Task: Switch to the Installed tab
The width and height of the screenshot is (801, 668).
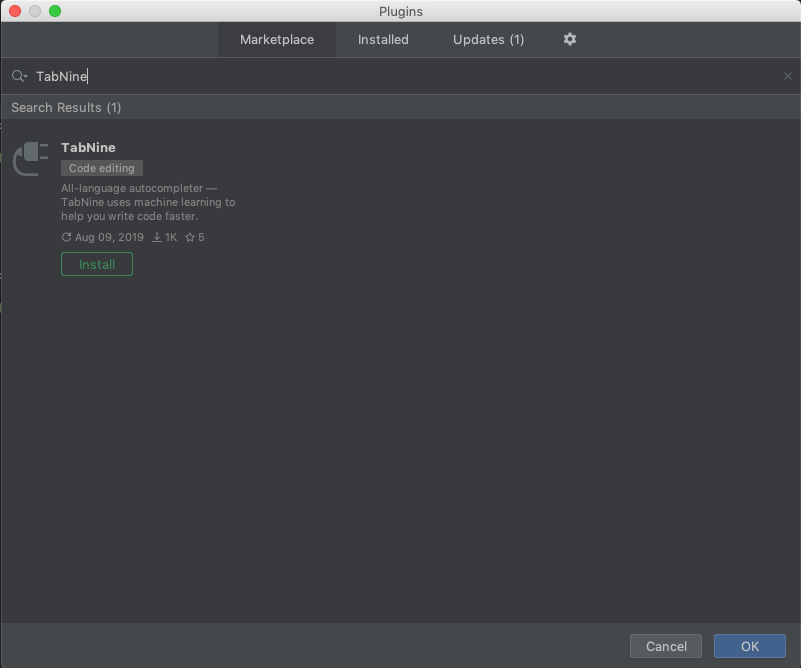Action: 383,39
